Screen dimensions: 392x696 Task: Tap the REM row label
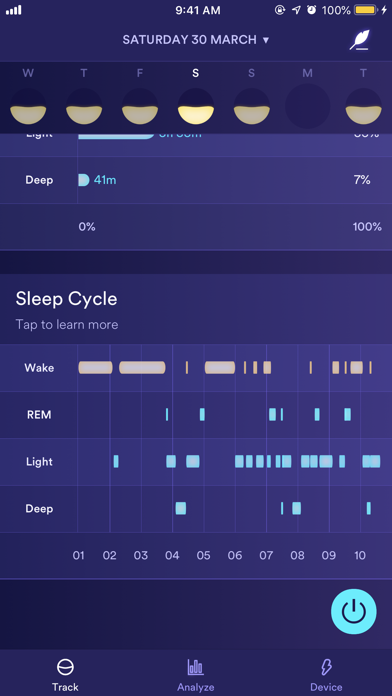click(39, 415)
